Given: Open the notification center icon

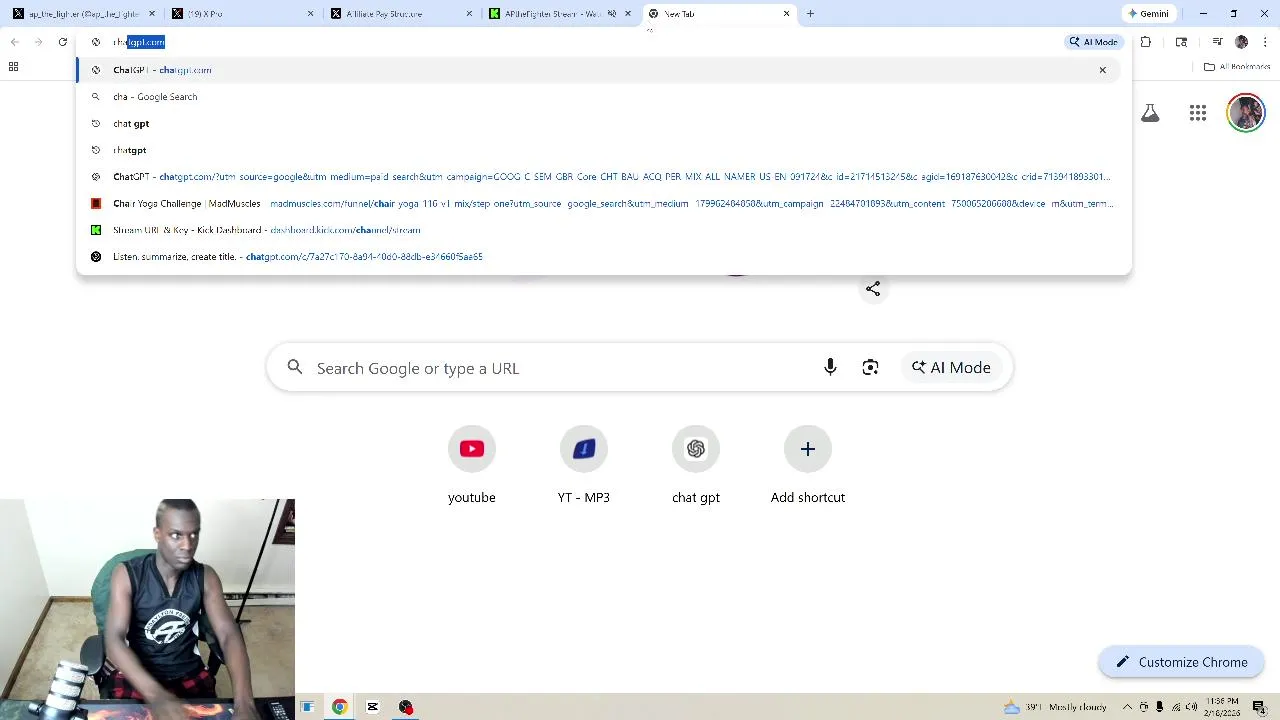Looking at the screenshot, I should click(x=1259, y=707).
